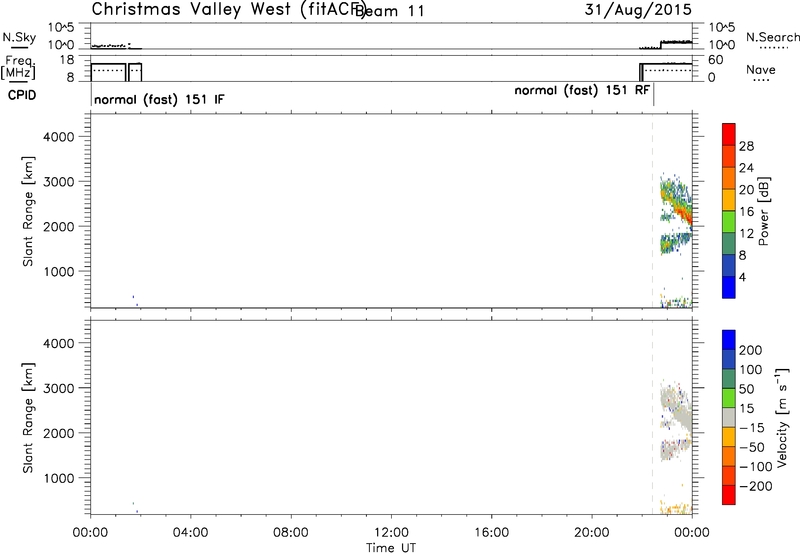The width and height of the screenshot is (800, 554).
Task: Click the '18' frequency axis tick
Action: point(67,60)
